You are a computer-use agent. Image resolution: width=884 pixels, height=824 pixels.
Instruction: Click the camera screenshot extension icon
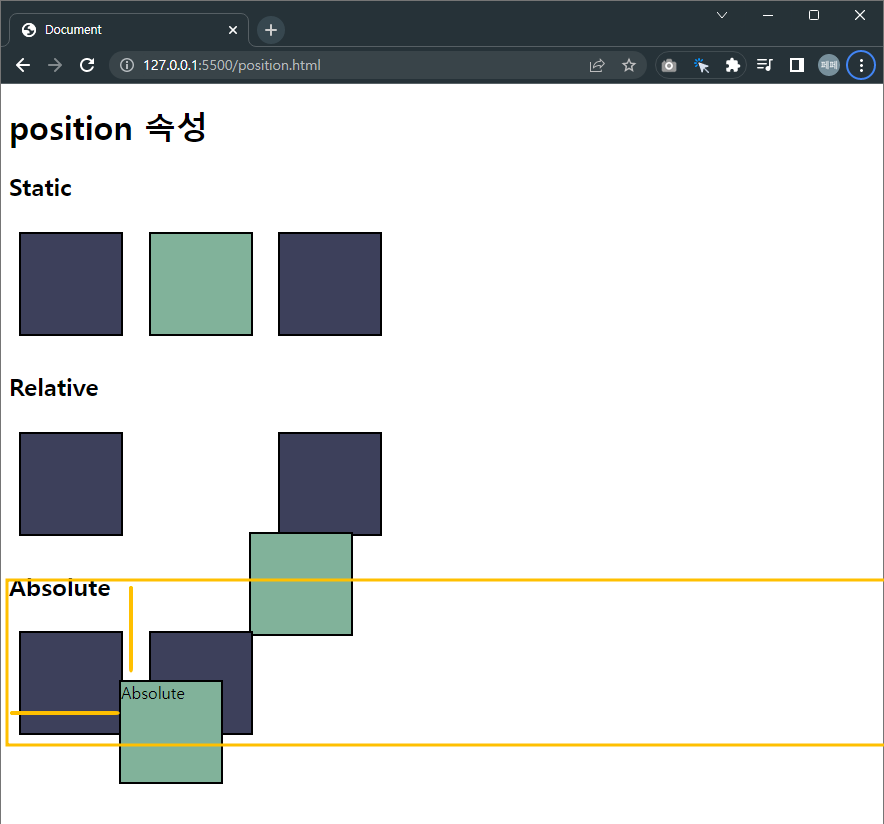pos(668,64)
